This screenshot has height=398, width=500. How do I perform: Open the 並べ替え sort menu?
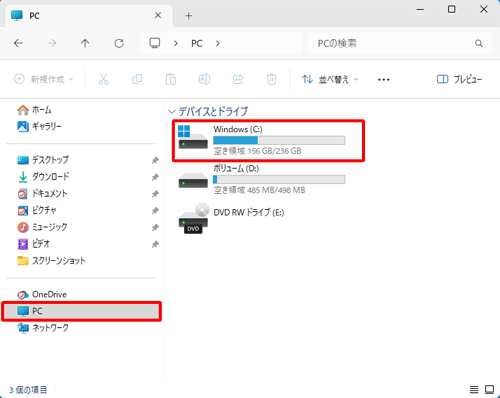[x=330, y=79]
